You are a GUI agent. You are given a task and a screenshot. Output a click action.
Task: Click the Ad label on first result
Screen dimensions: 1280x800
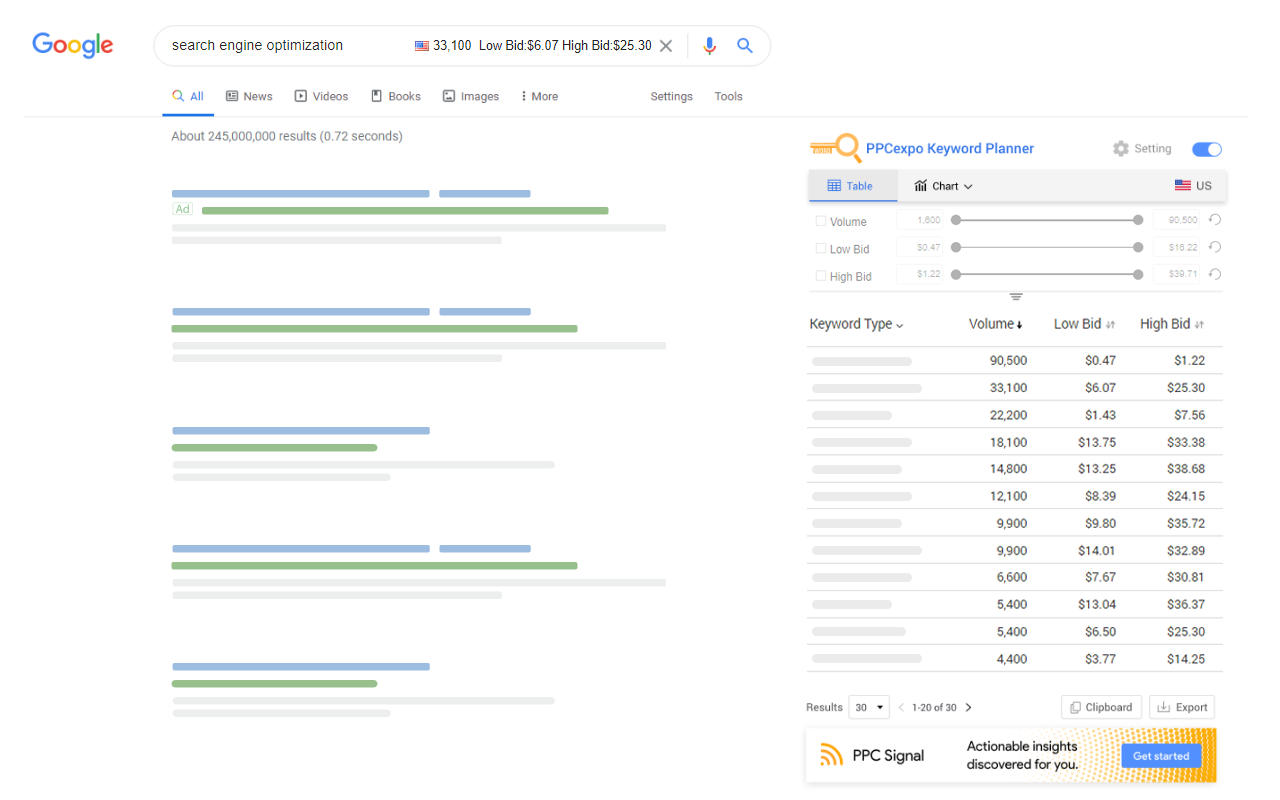click(x=183, y=209)
